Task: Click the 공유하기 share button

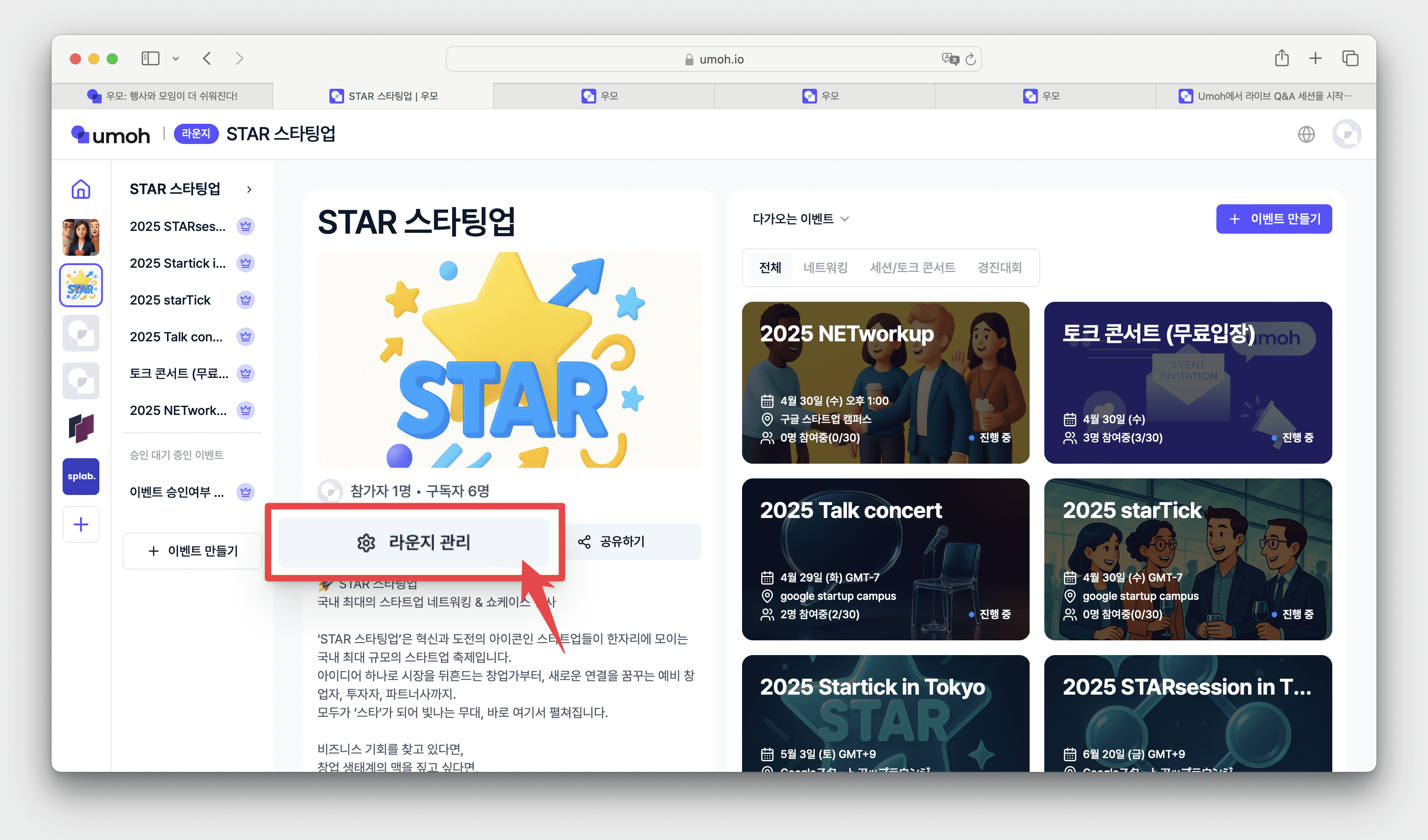Action: pyautogui.click(x=612, y=541)
